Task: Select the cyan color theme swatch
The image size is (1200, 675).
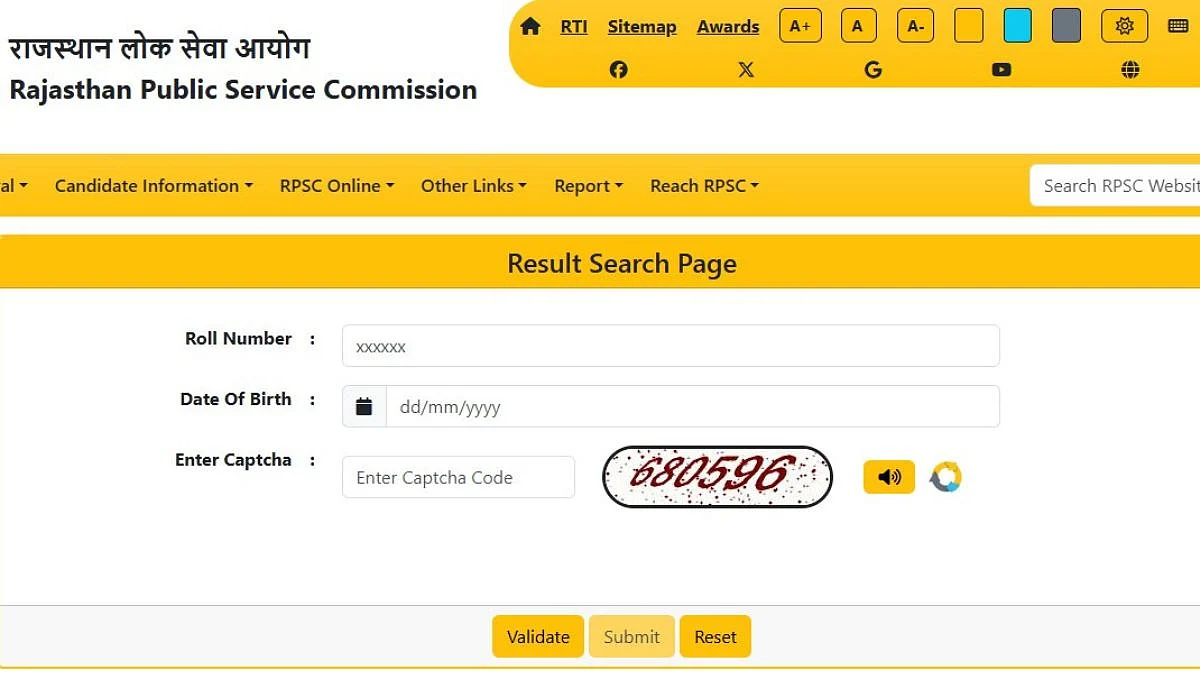Action: click(x=1018, y=26)
